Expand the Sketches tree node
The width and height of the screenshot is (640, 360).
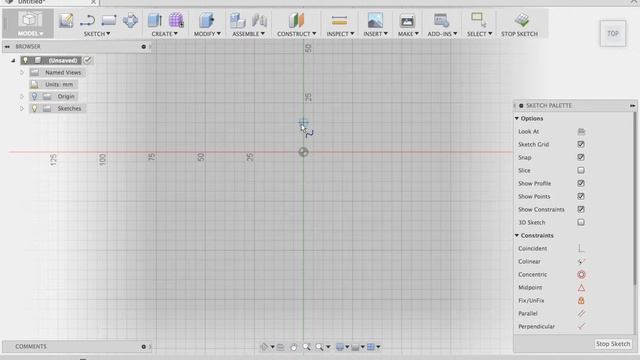[22, 108]
